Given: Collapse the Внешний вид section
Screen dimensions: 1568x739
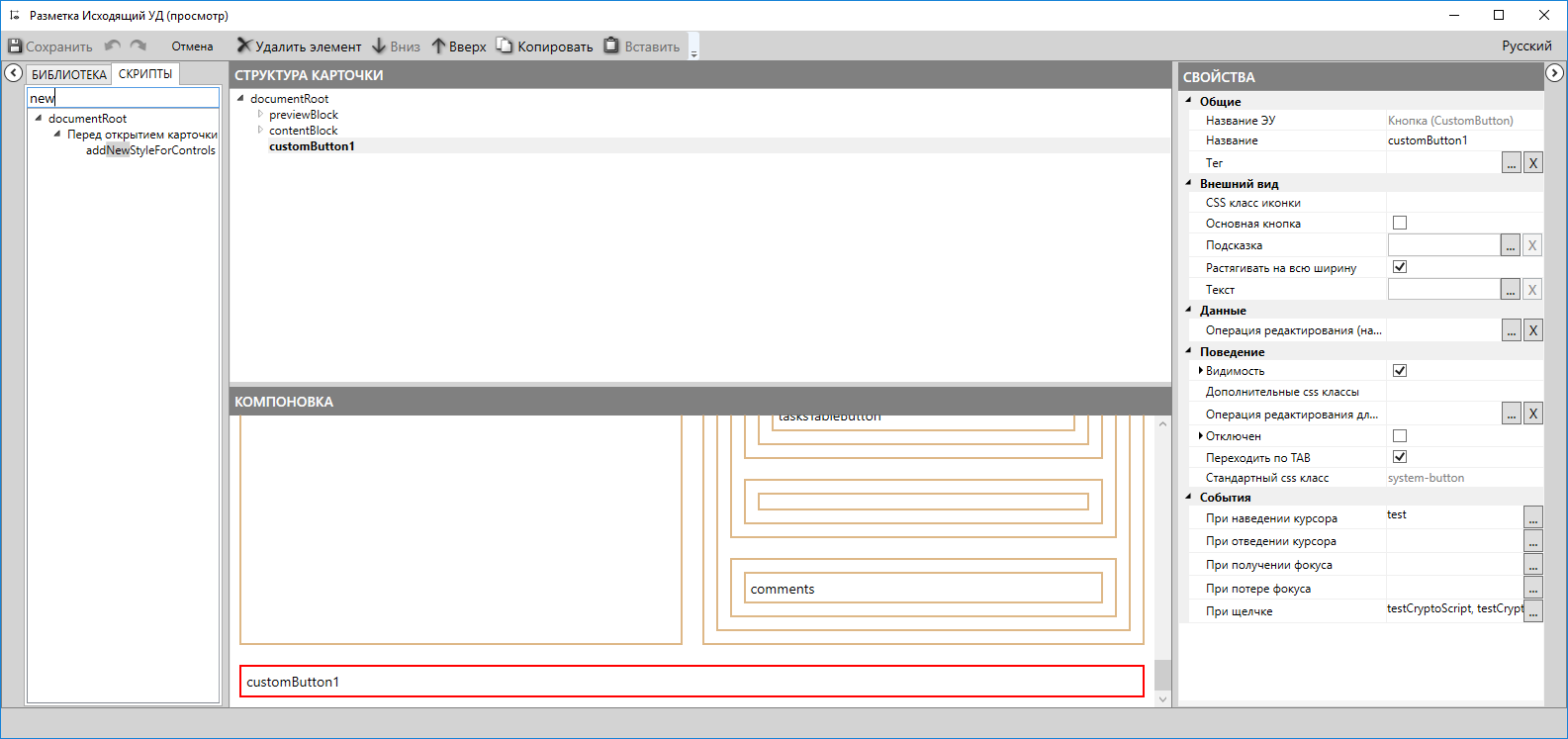Looking at the screenshot, I should [1189, 183].
